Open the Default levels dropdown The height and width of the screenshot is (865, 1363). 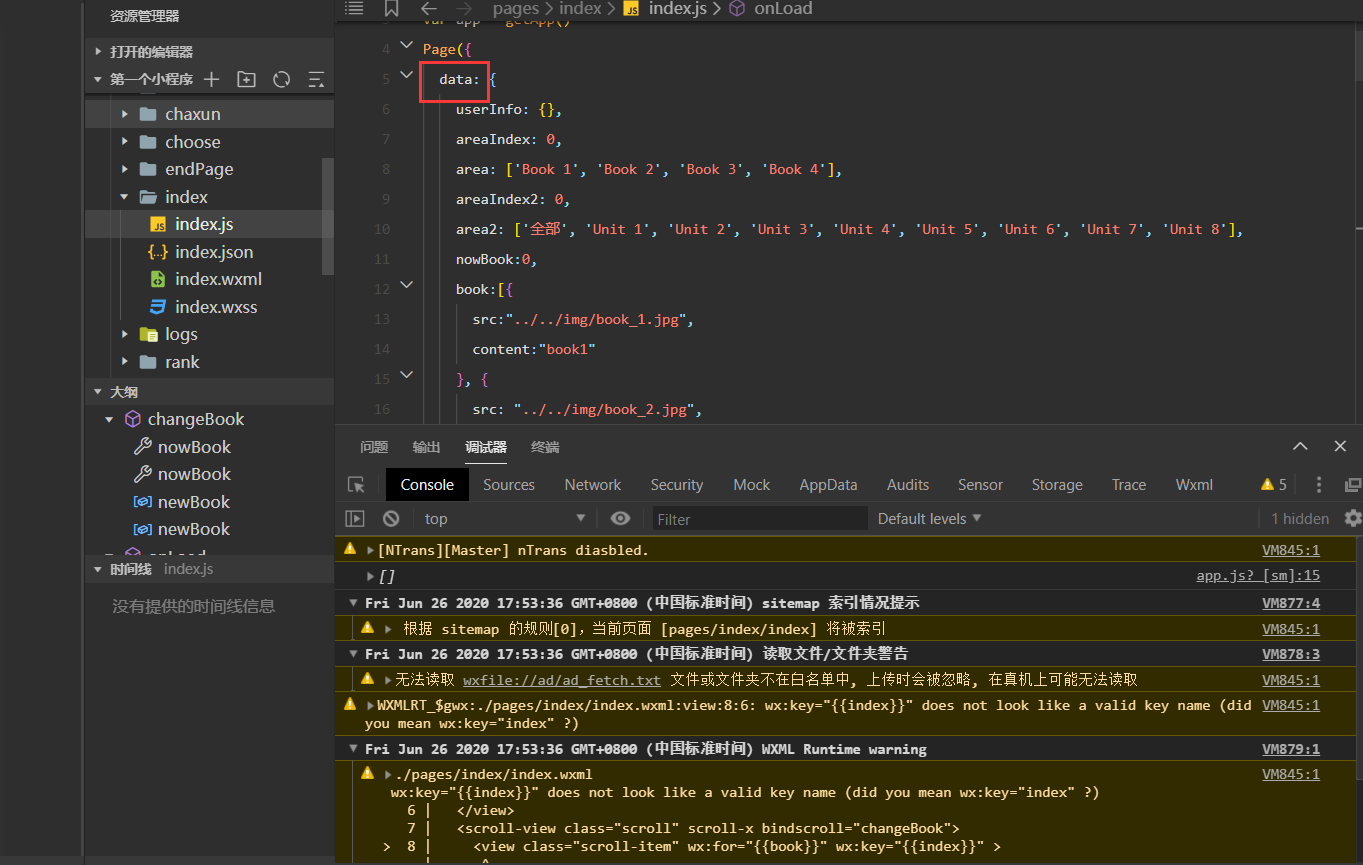[929, 518]
